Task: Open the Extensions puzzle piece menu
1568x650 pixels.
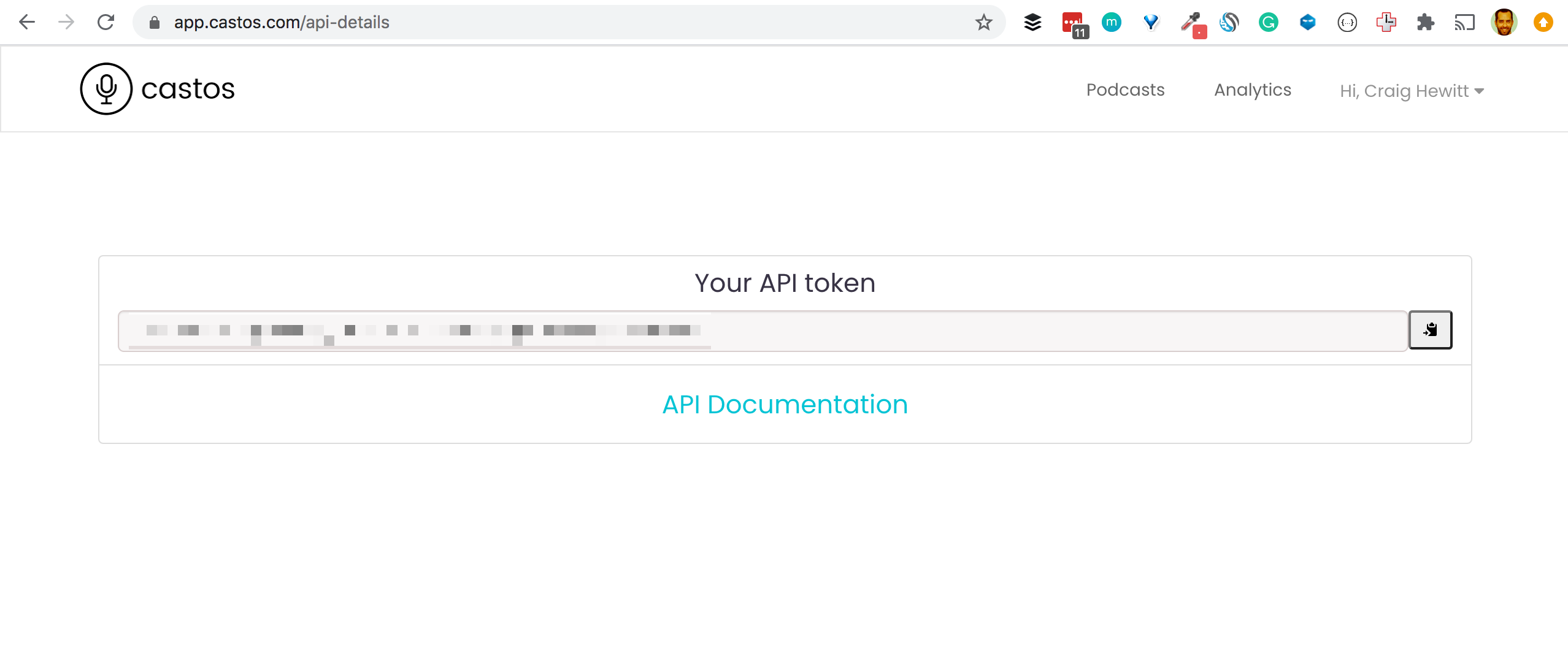Action: [1426, 23]
